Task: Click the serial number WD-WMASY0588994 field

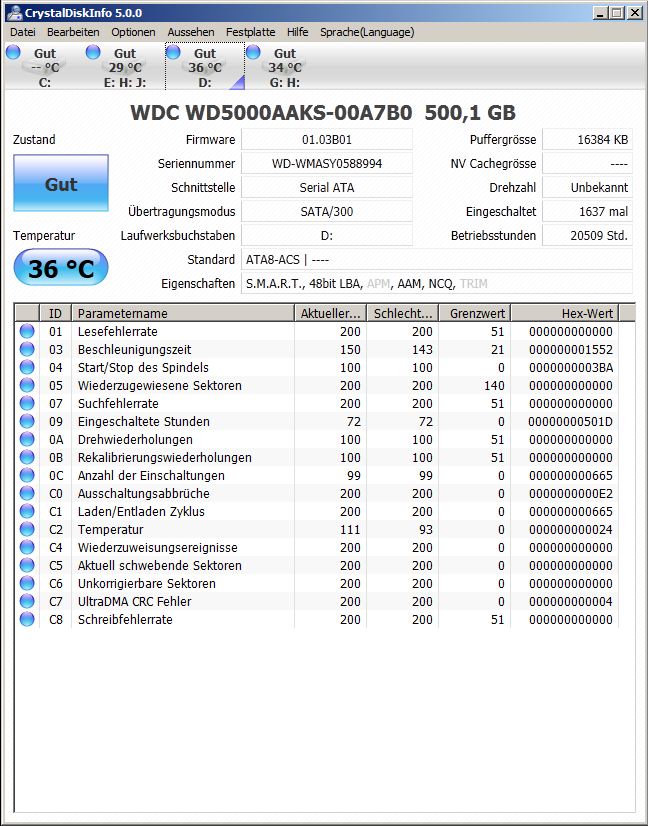Action: [327, 163]
